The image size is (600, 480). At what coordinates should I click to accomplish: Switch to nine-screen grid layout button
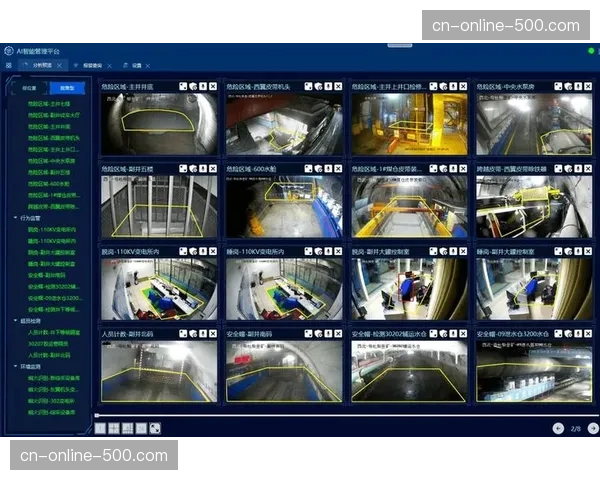pyautogui.click(x=127, y=428)
